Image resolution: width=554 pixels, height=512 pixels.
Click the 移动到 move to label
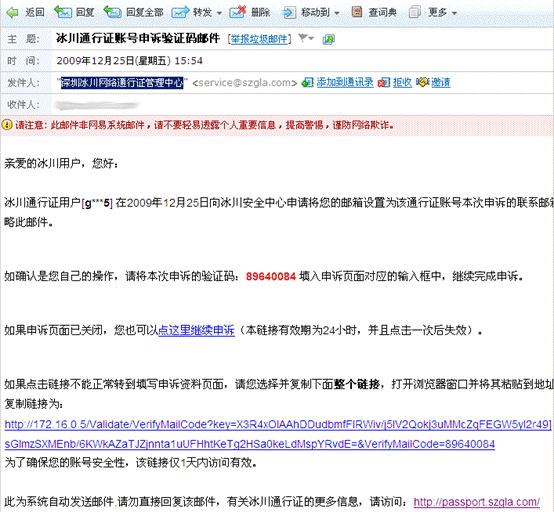pyautogui.click(x=315, y=13)
